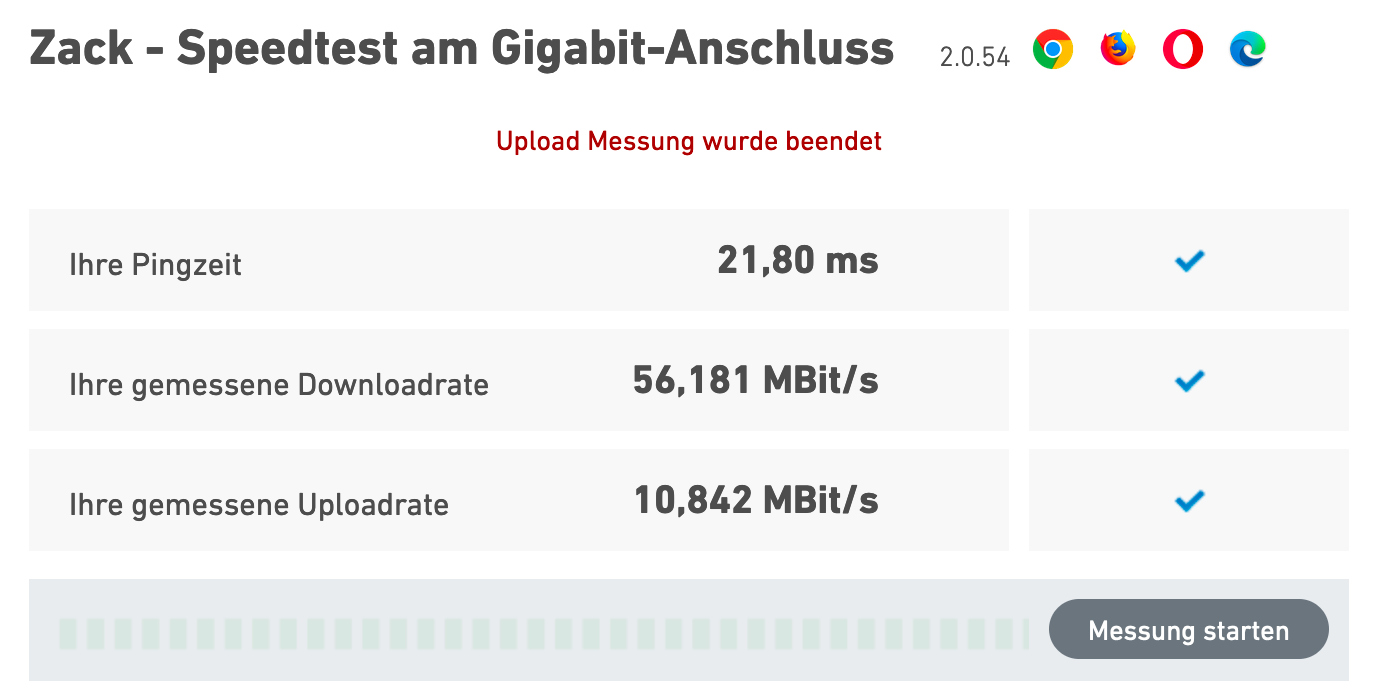Click the Ihre gemessene Uploadrate label
The height and width of the screenshot is (698, 1380).
[x=259, y=505]
